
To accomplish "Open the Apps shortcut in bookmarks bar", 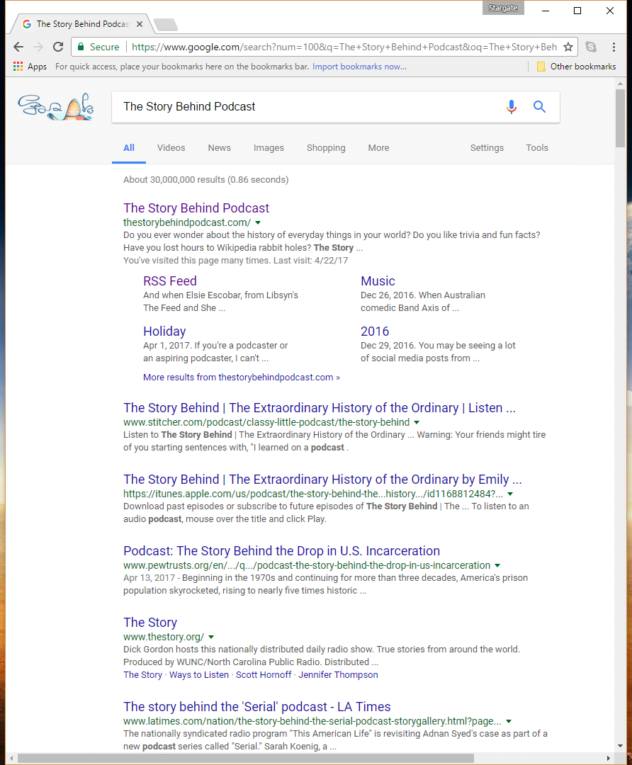I will pyautogui.click(x=29, y=67).
